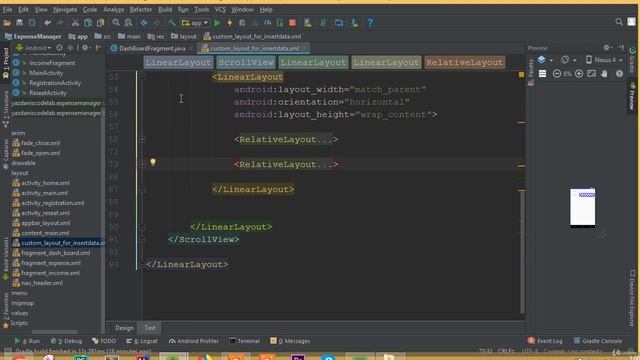Screen dimensions: 640x360
Task: Open the Event Log window
Action: (545, 341)
